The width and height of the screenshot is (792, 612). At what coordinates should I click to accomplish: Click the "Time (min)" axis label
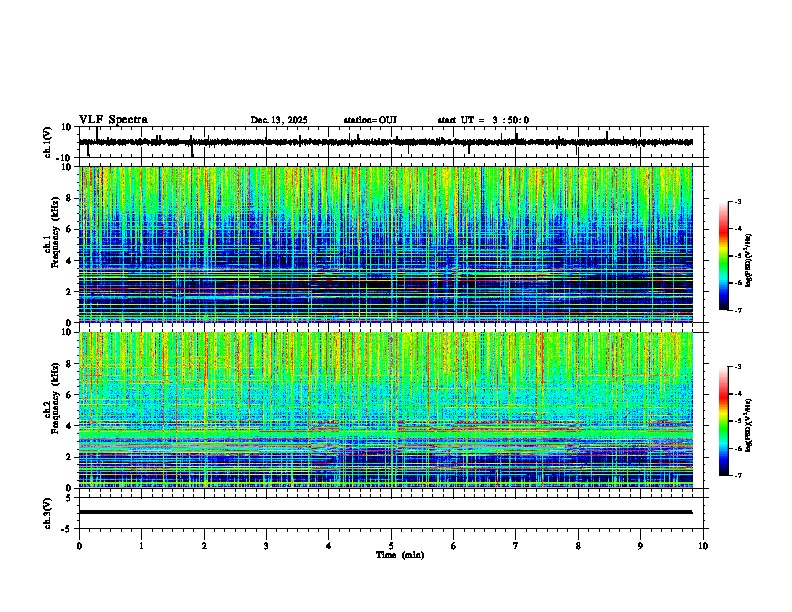pyautogui.click(x=400, y=555)
